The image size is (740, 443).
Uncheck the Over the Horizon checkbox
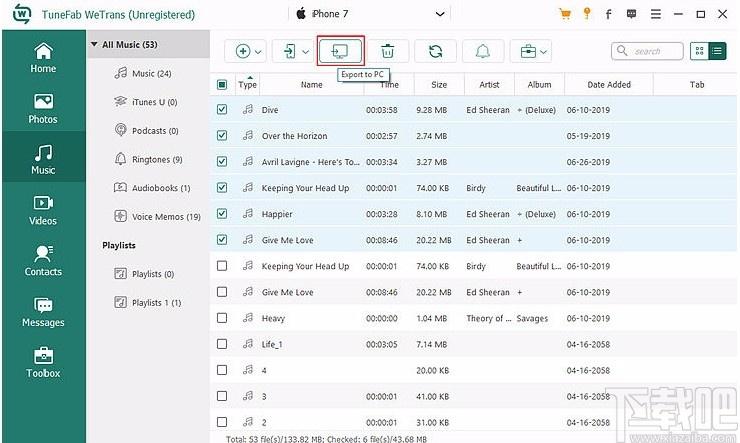point(222,135)
